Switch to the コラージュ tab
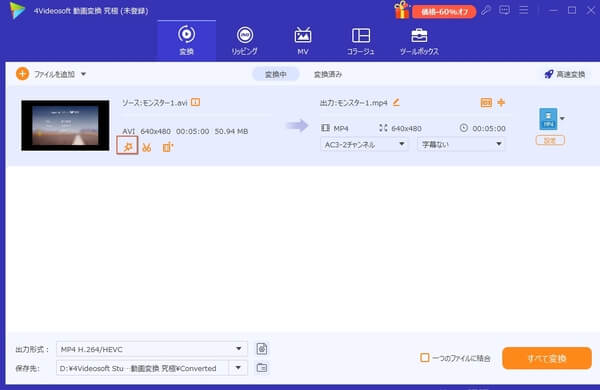 [x=360, y=41]
